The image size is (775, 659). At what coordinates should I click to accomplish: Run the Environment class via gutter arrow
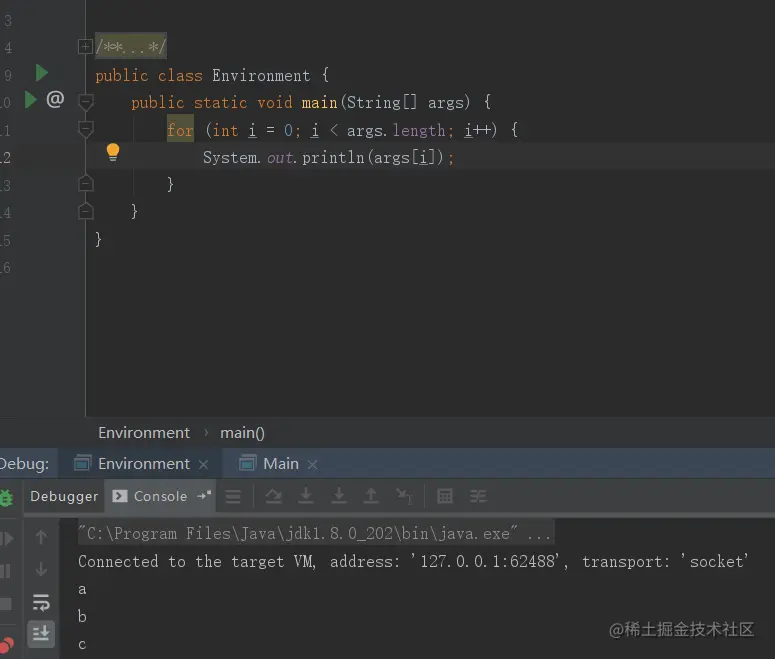coord(42,73)
